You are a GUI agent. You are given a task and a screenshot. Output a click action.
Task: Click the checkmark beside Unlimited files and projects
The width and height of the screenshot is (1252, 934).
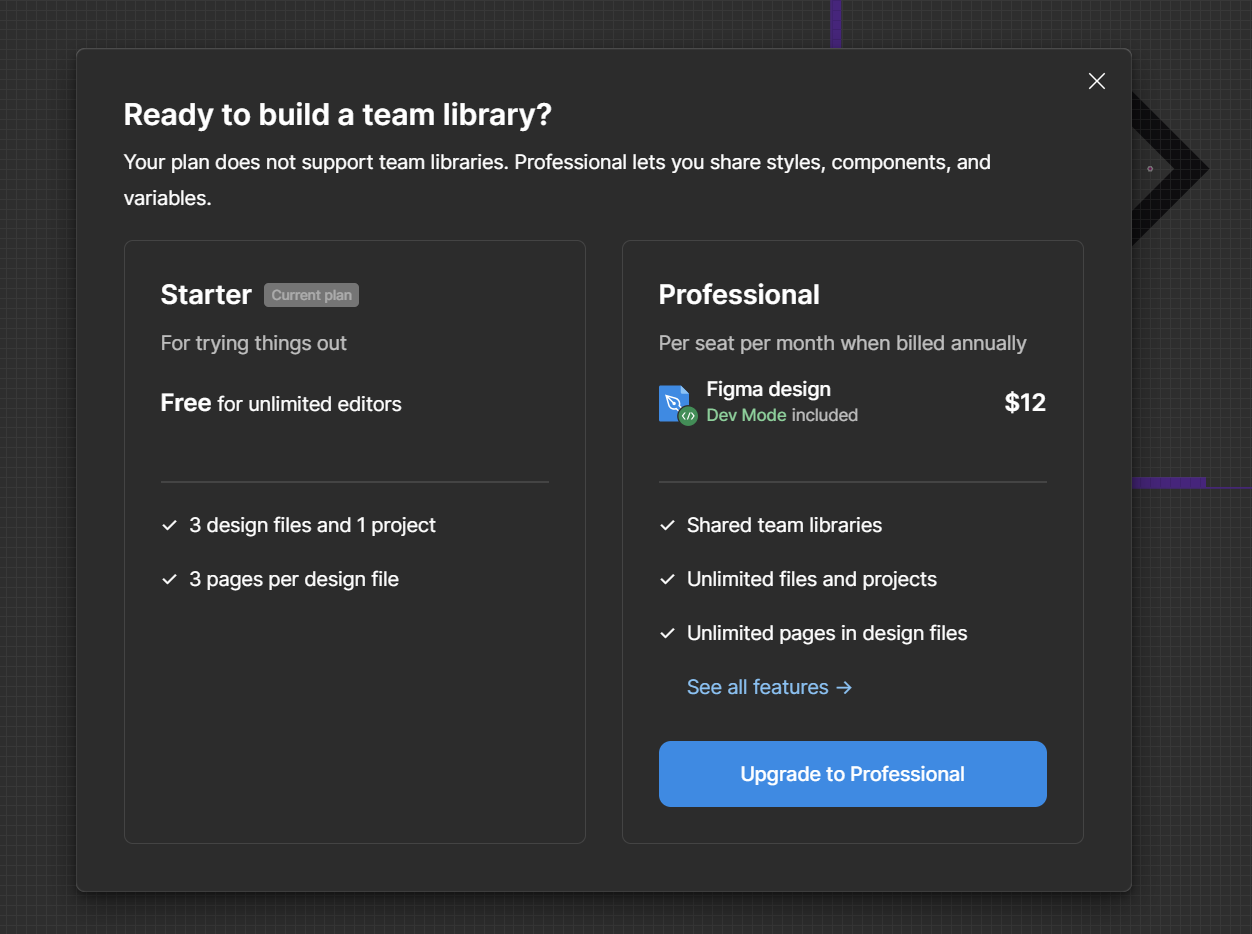(668, 580)
